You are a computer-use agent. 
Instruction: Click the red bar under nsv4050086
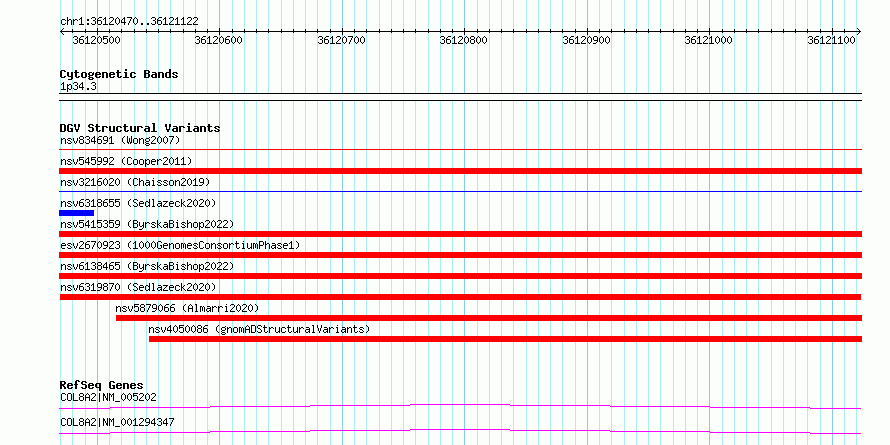pos(505,339)
